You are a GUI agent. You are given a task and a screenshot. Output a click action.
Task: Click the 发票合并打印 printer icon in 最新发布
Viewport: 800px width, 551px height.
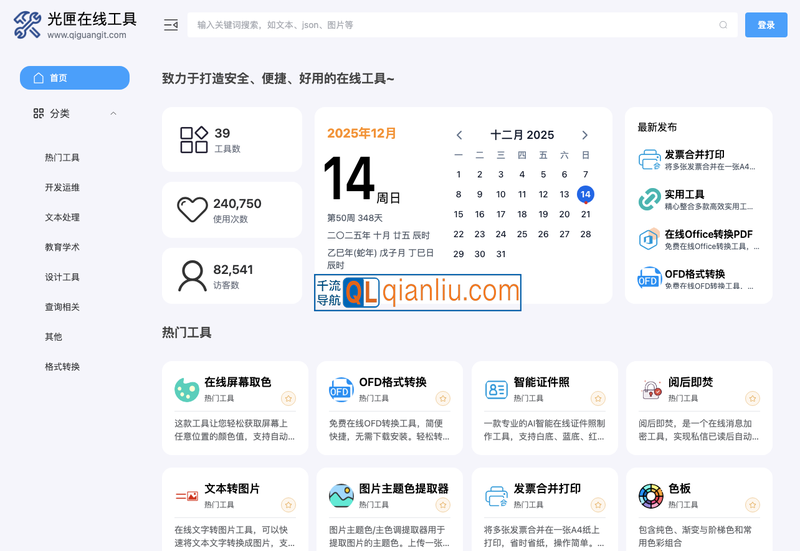[649, 159]
